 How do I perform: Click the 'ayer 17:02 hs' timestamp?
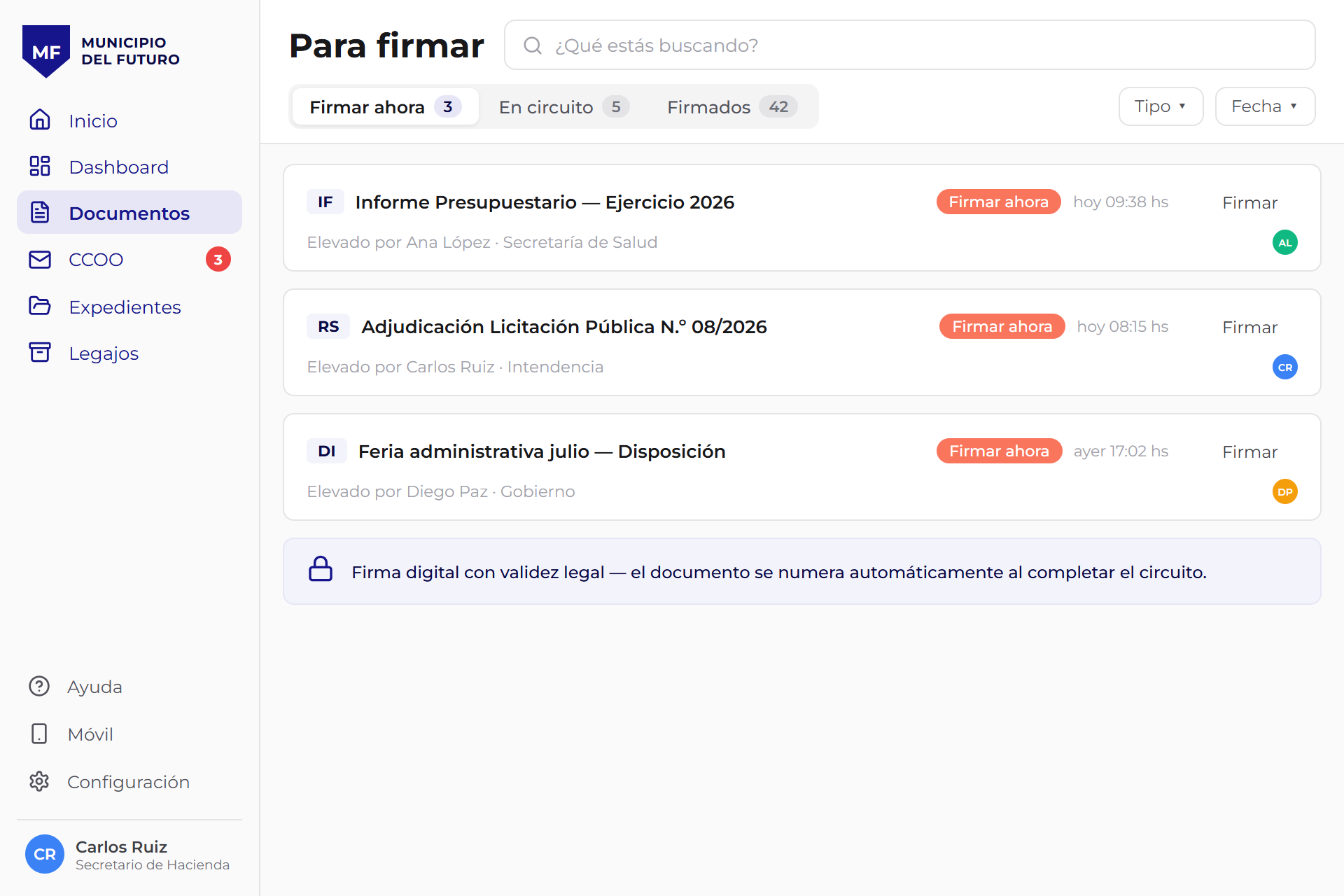click(x=1121, y=451)
